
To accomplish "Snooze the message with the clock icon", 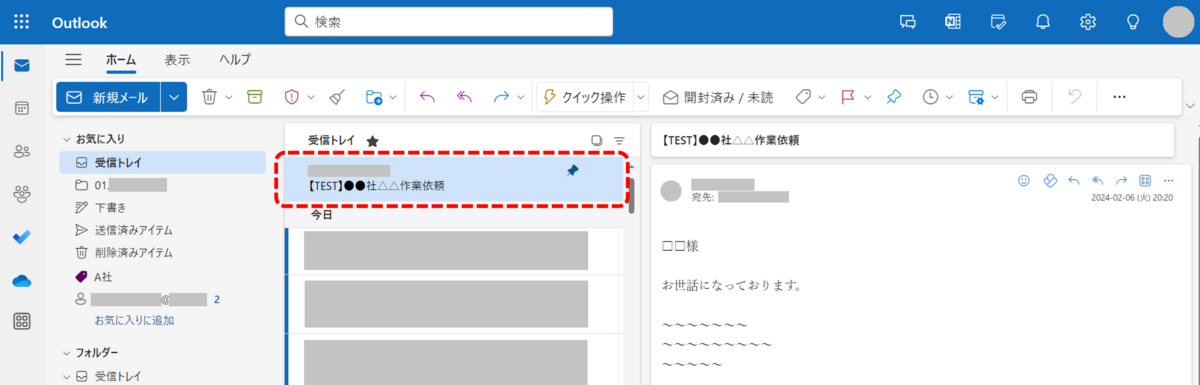I will (x=931, y=97).
